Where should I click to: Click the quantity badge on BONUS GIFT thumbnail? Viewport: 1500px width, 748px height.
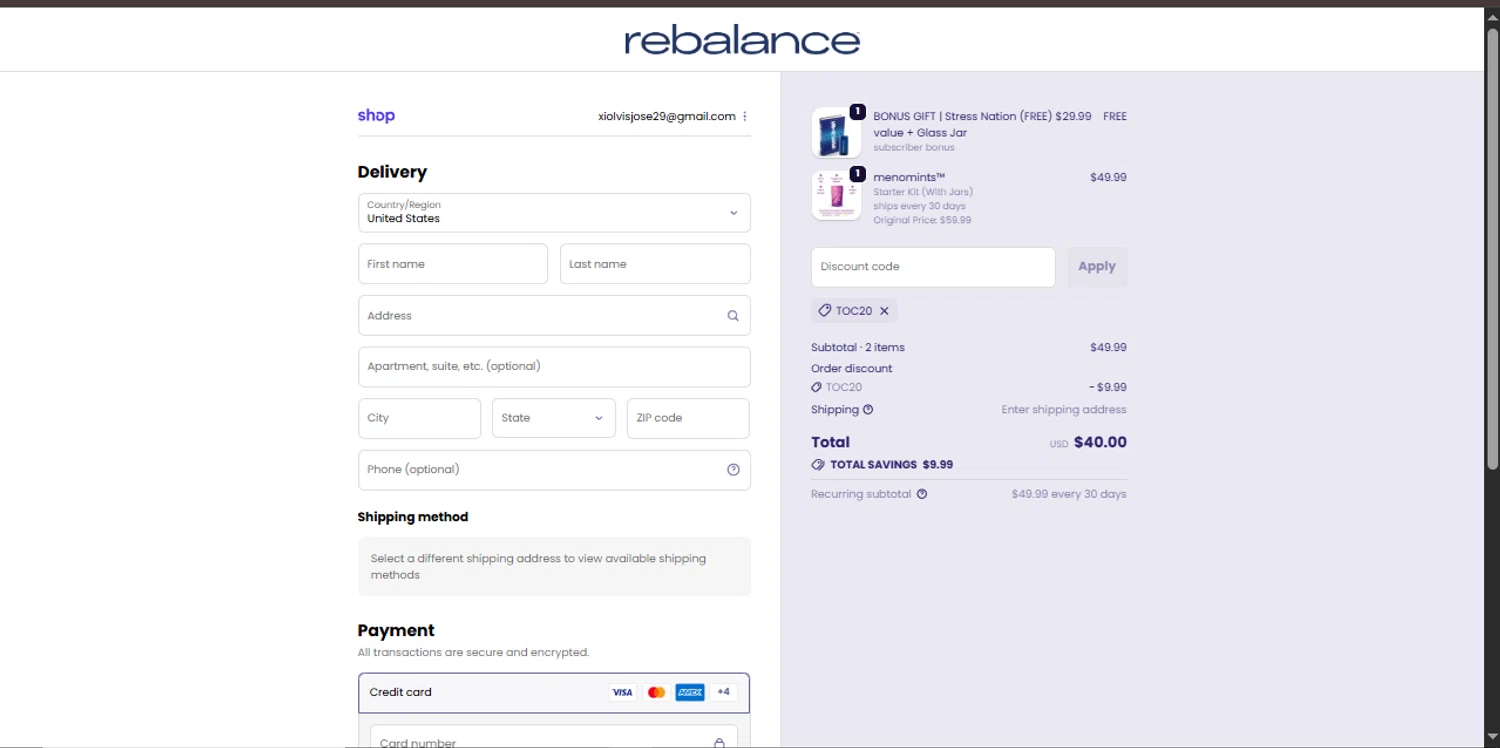click(857, 112)
